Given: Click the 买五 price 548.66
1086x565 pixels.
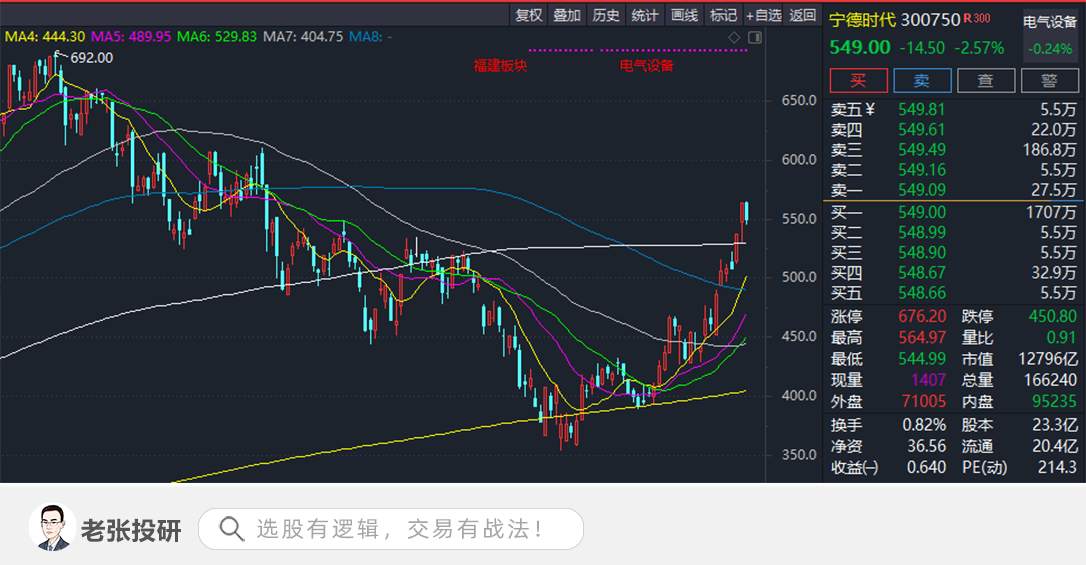Looking at the screenshot, I should click(x=922, y=293).
